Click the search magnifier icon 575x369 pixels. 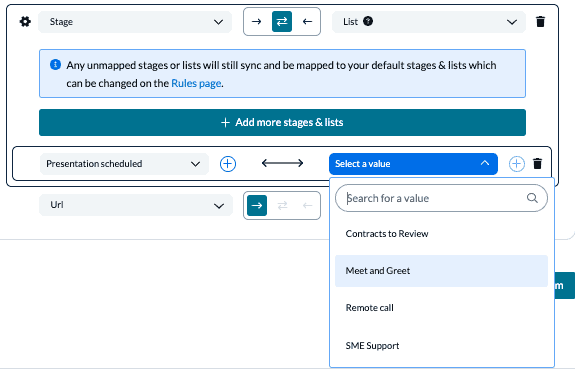pyautogui.click(x=532, y=198)
